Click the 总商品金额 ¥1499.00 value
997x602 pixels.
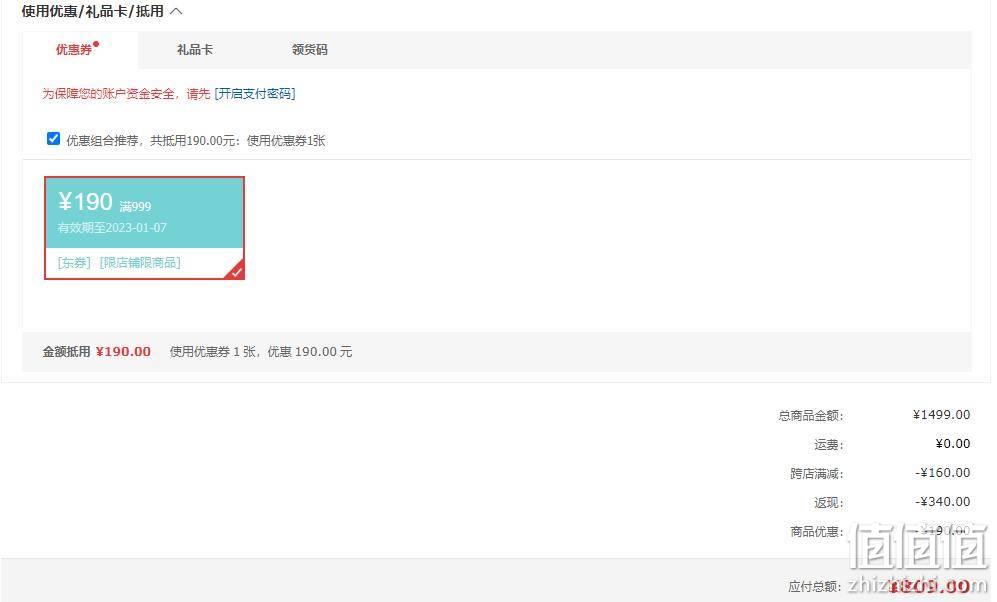942,415
